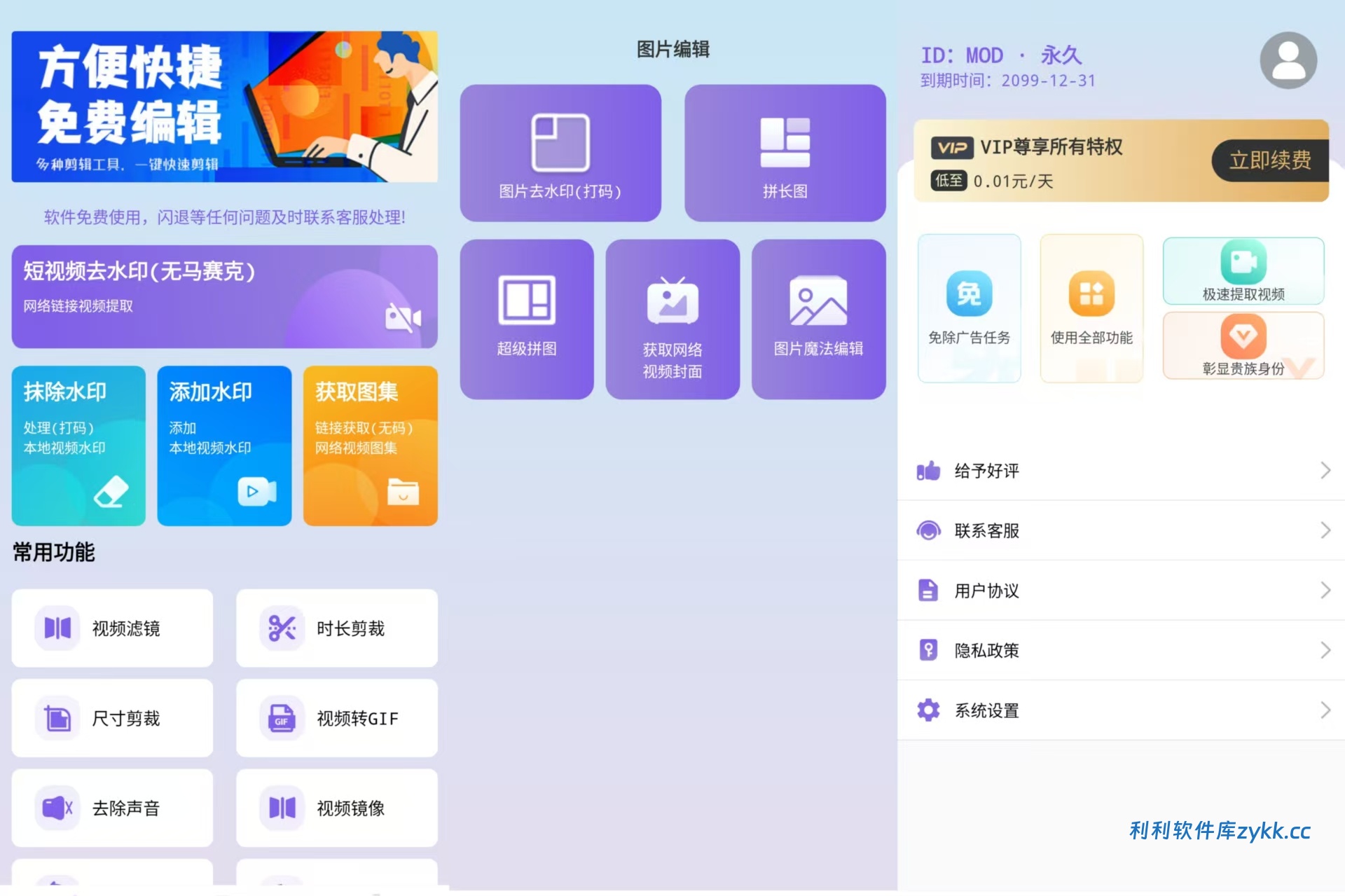
Task: Tap the 抹除水印 eraser card
Action: [78, 446]
